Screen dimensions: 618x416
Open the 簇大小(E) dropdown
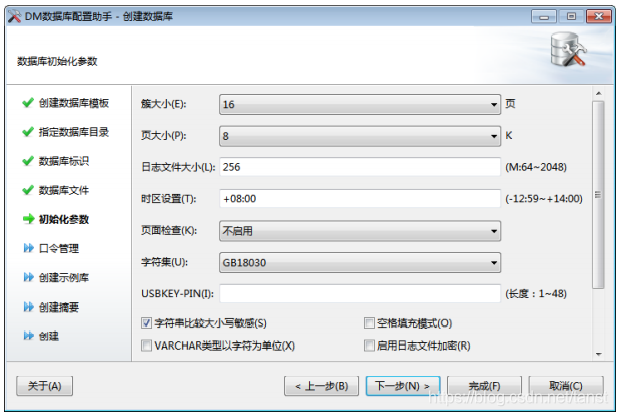(360, 104)
